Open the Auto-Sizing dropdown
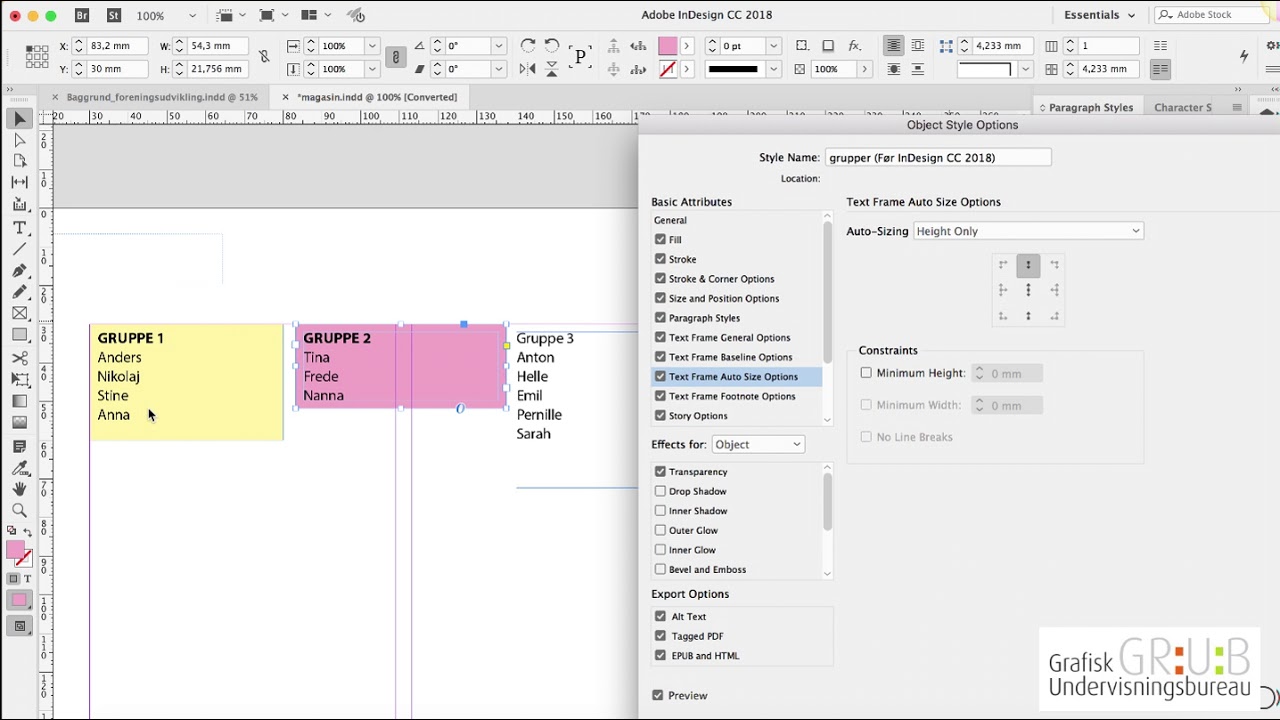The height and width of the screenshot is (720, 1280). [1027, 231]
